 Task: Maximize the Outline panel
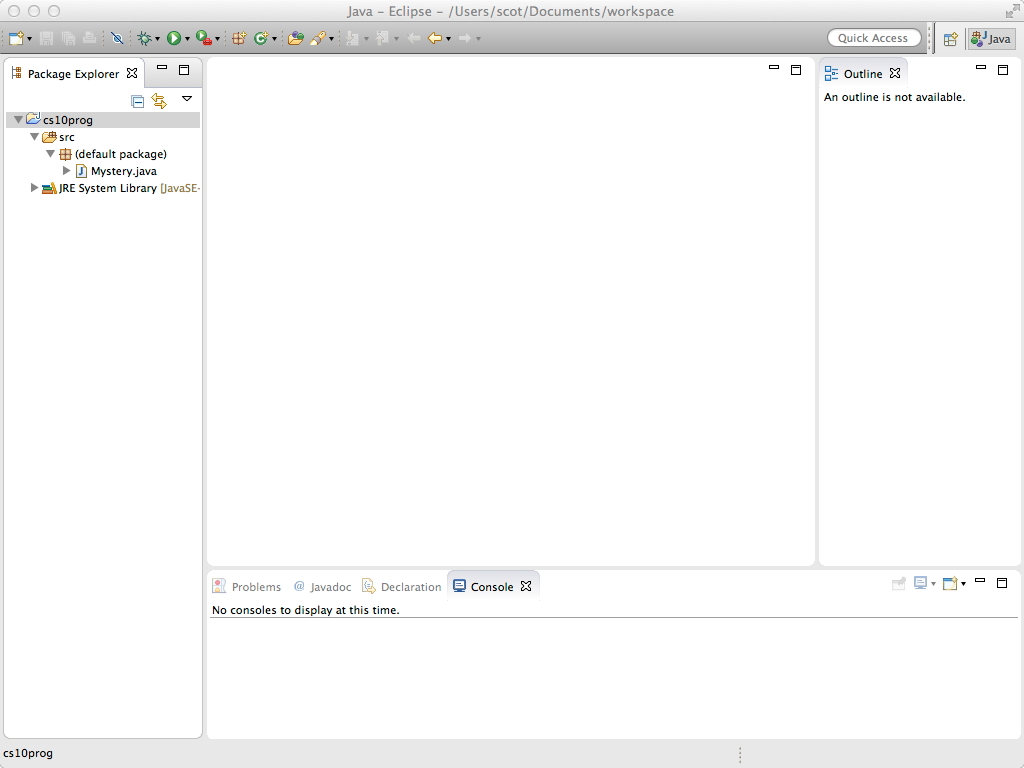(x=1003, y=70)
